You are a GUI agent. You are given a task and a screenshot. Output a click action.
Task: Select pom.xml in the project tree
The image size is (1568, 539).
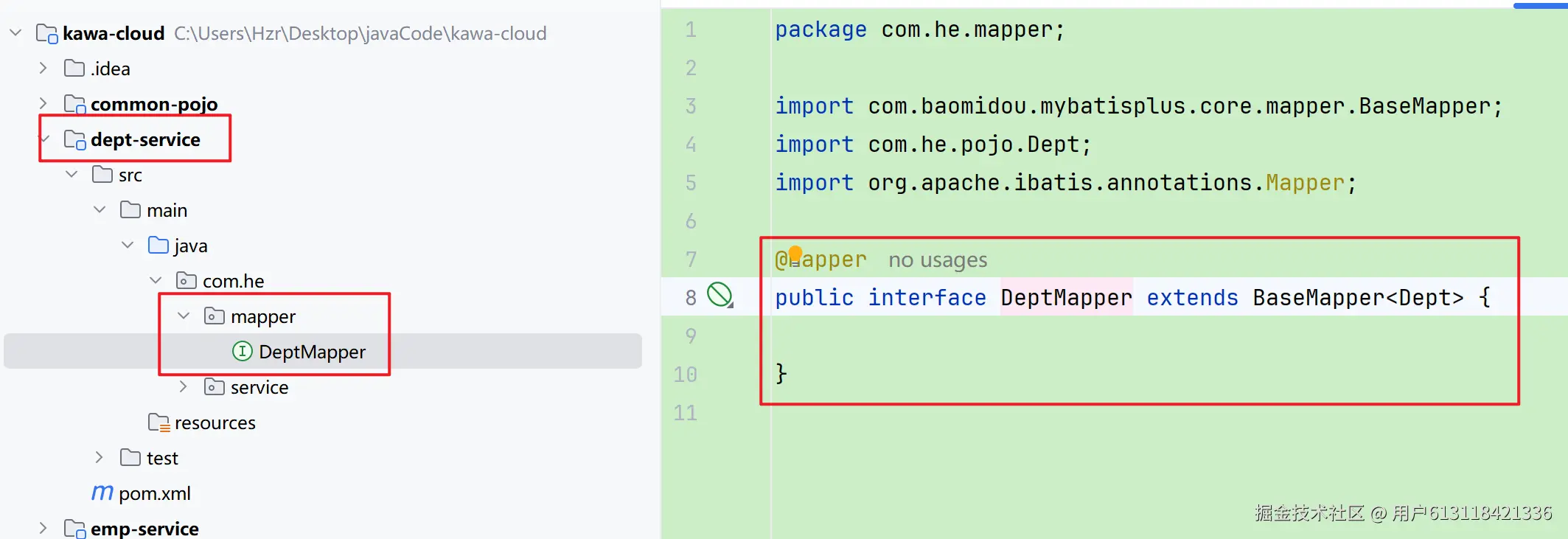click(155, 493)
